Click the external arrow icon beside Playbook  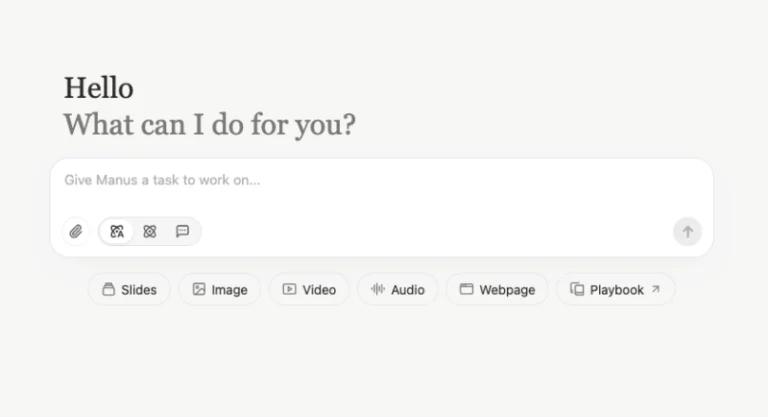[x=656, y=289]
